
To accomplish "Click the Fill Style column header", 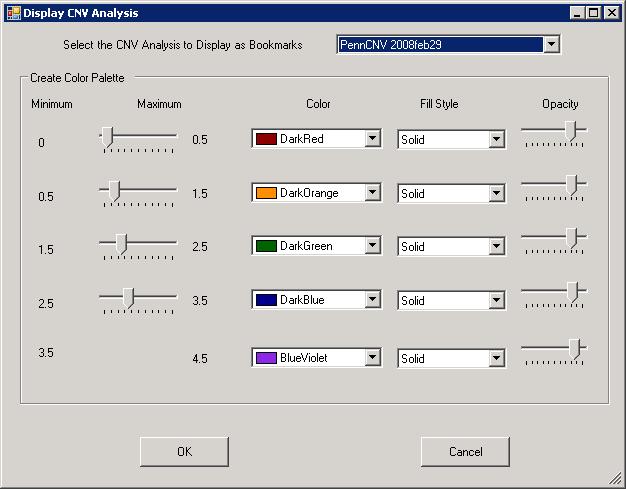I will pos(439,104).
